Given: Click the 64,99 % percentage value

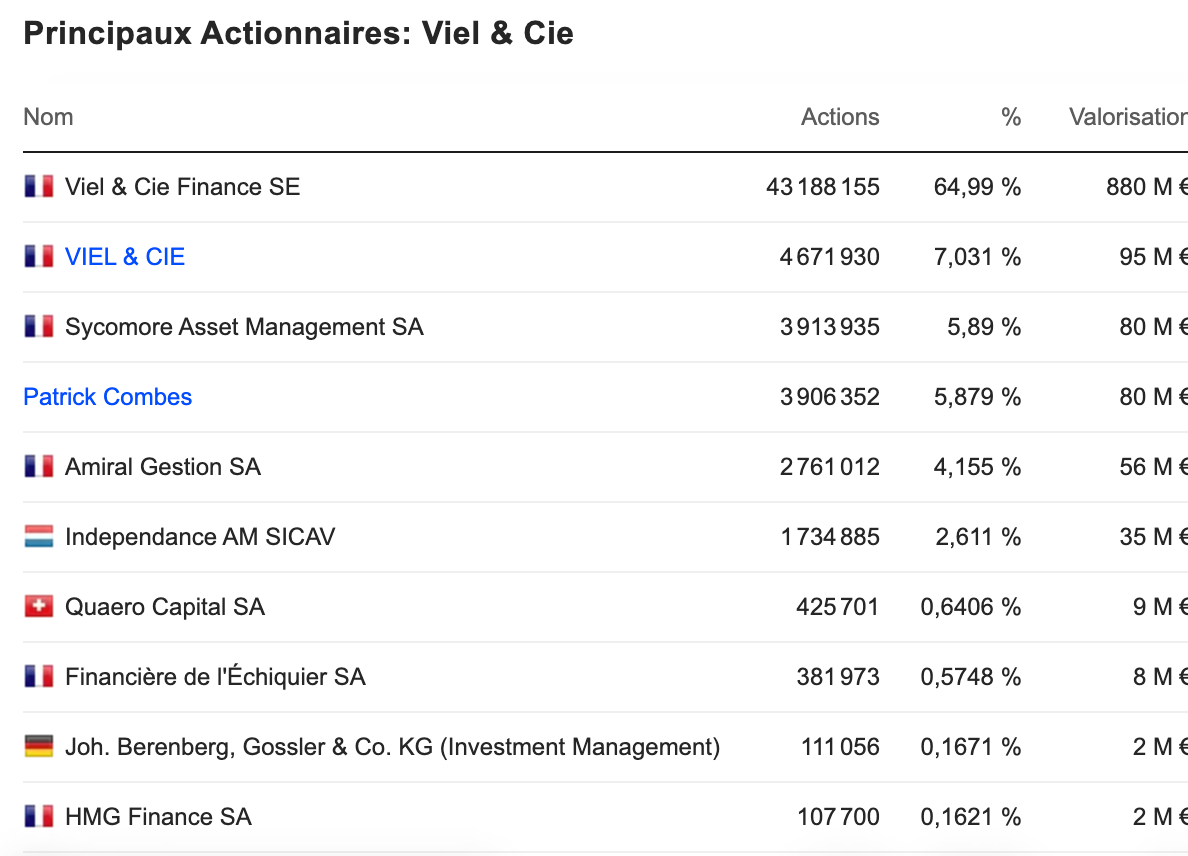Looking at the screenshot, I should pos(977,187).
